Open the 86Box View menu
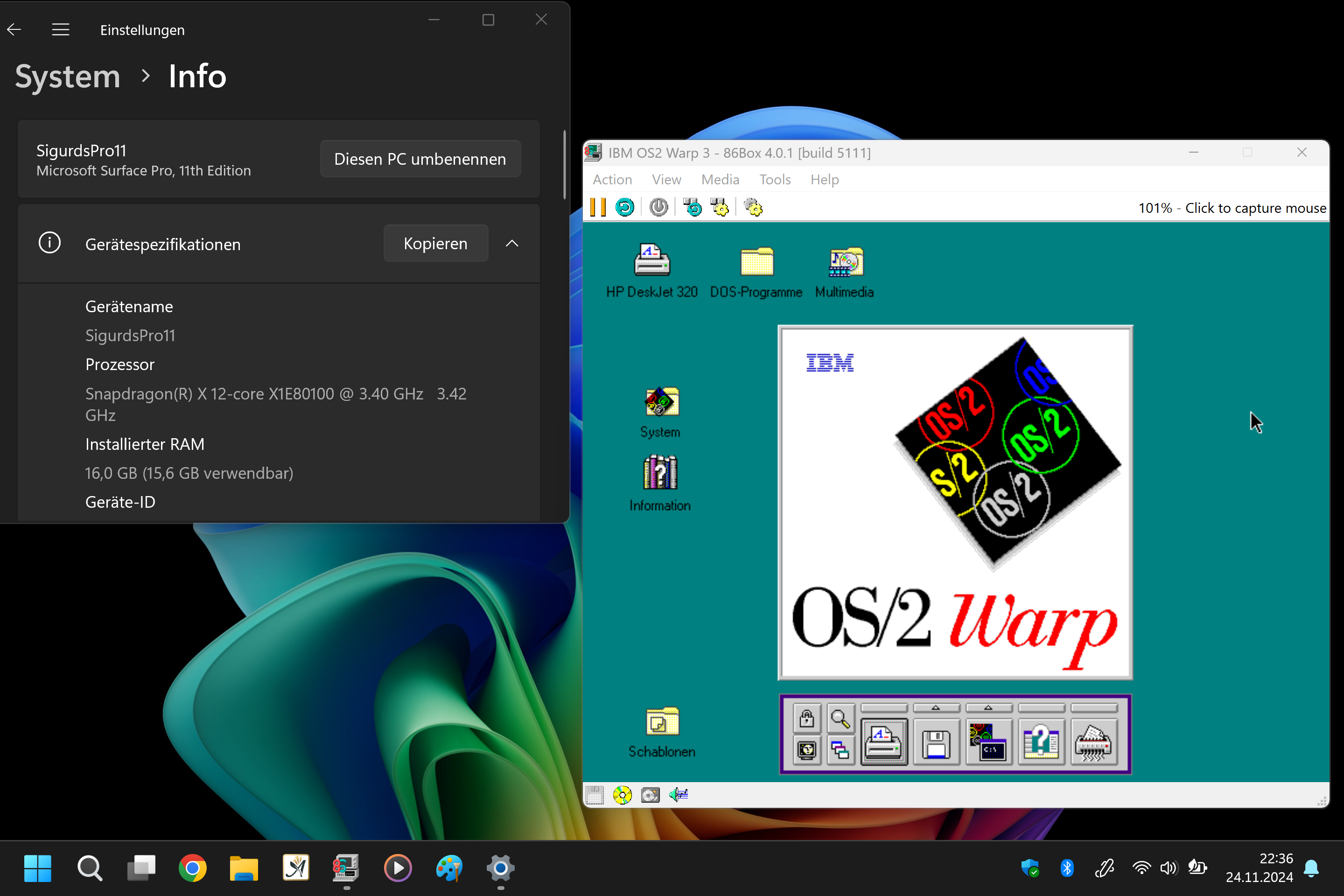This screenshot has width=1344, height=896. click(666, 179)
